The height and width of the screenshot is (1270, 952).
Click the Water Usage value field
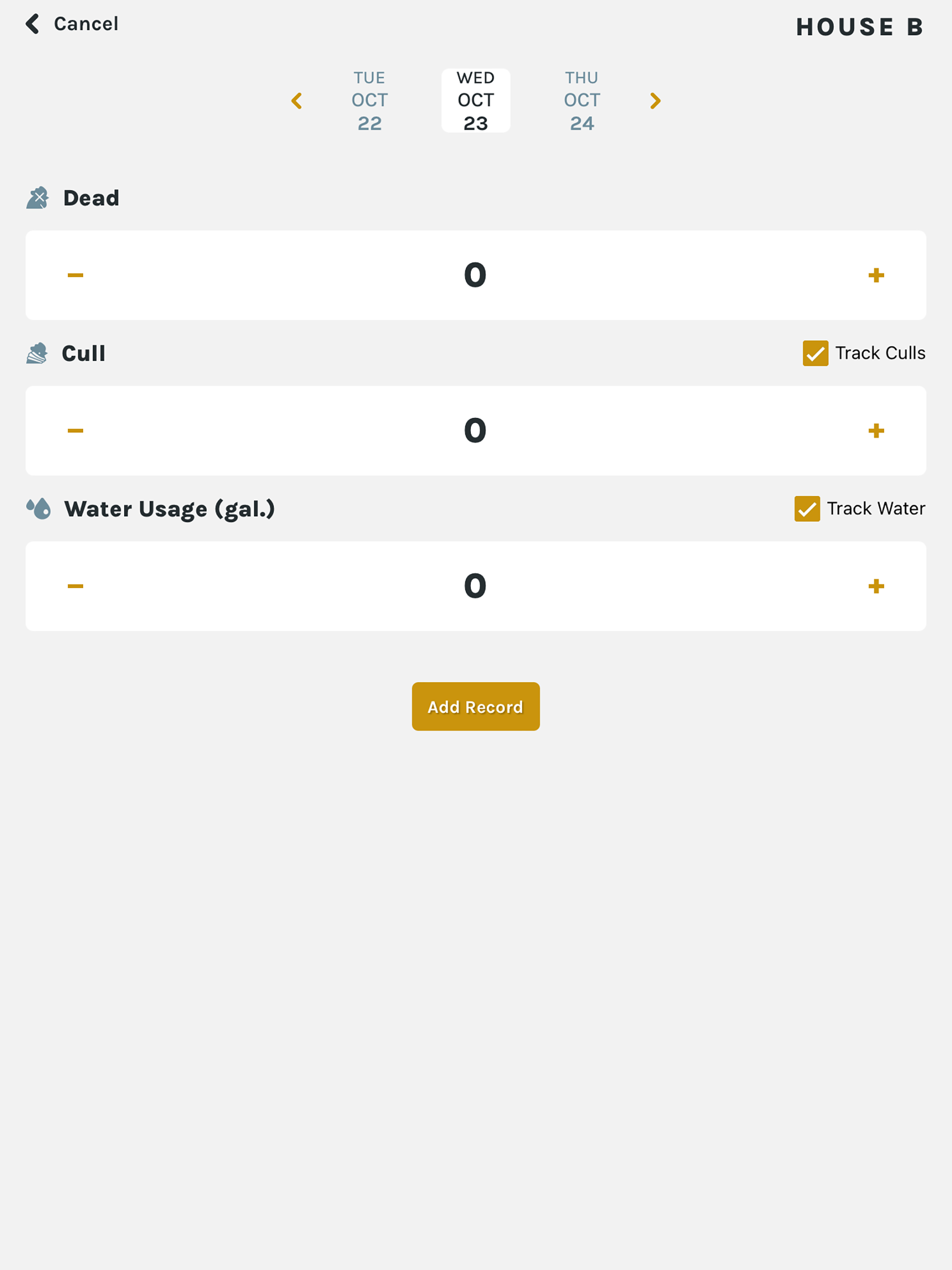pos(476,586)
